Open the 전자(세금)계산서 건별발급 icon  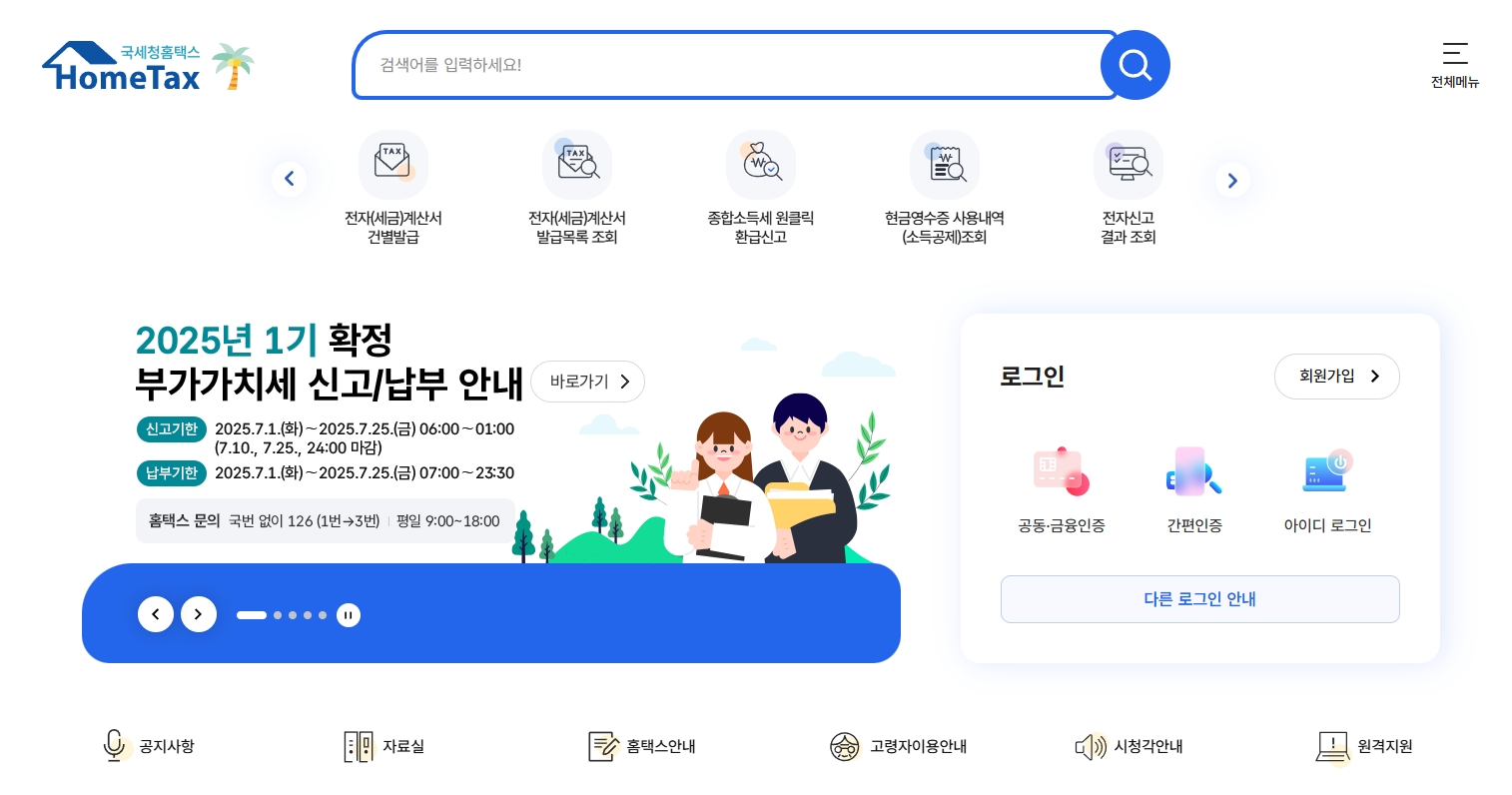click(393, 165)
